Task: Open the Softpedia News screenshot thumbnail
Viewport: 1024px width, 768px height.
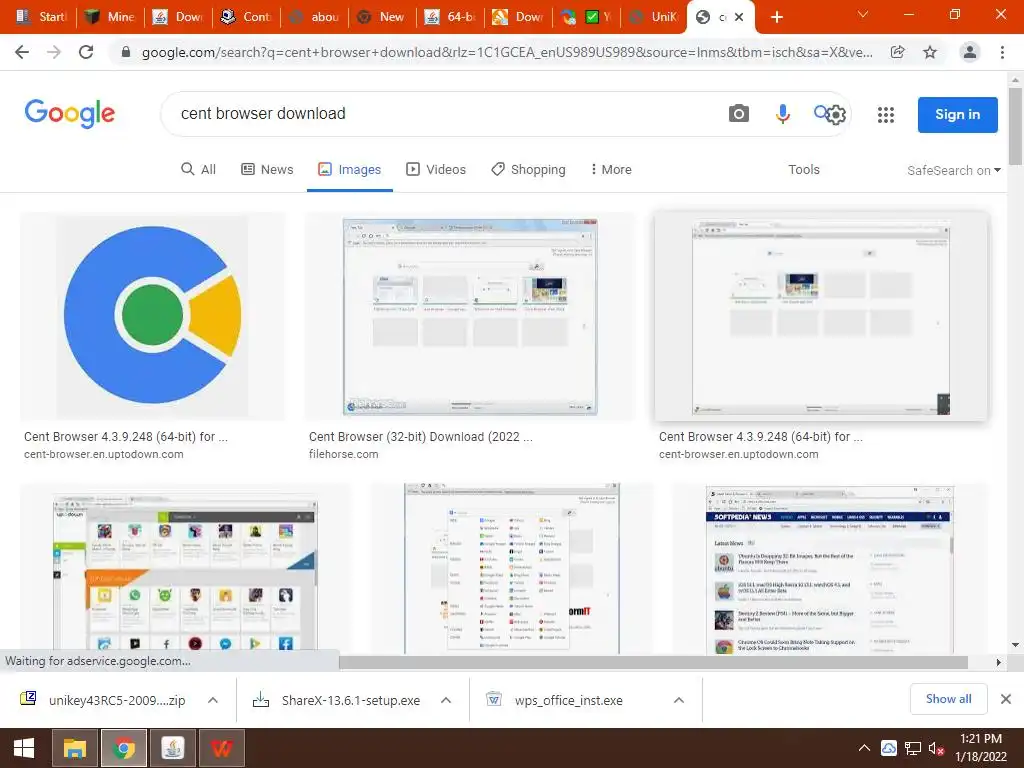Action: pos(829,569)
